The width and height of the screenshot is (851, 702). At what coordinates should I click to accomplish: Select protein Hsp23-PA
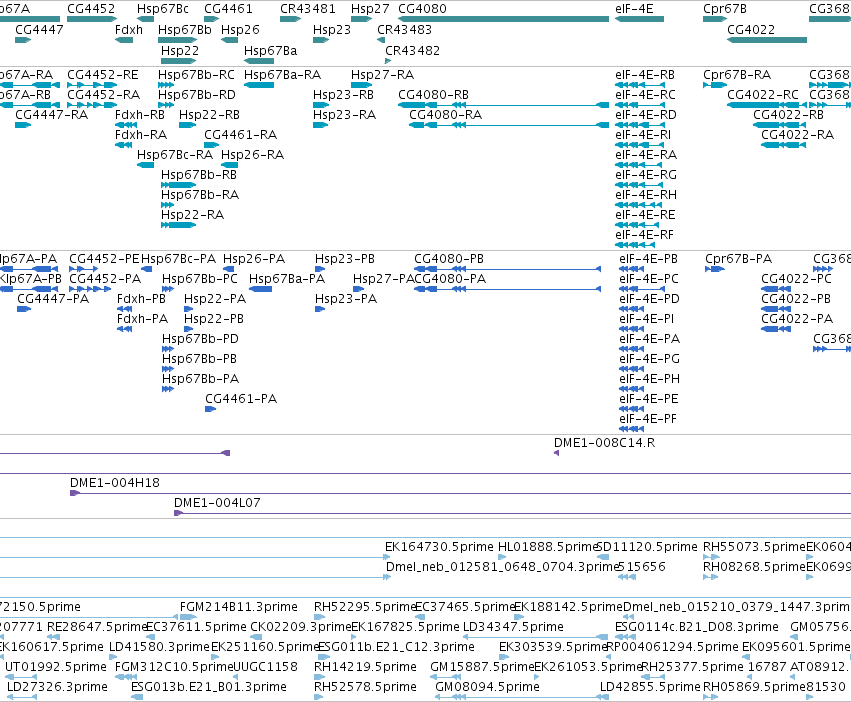(x=346, y=299)
